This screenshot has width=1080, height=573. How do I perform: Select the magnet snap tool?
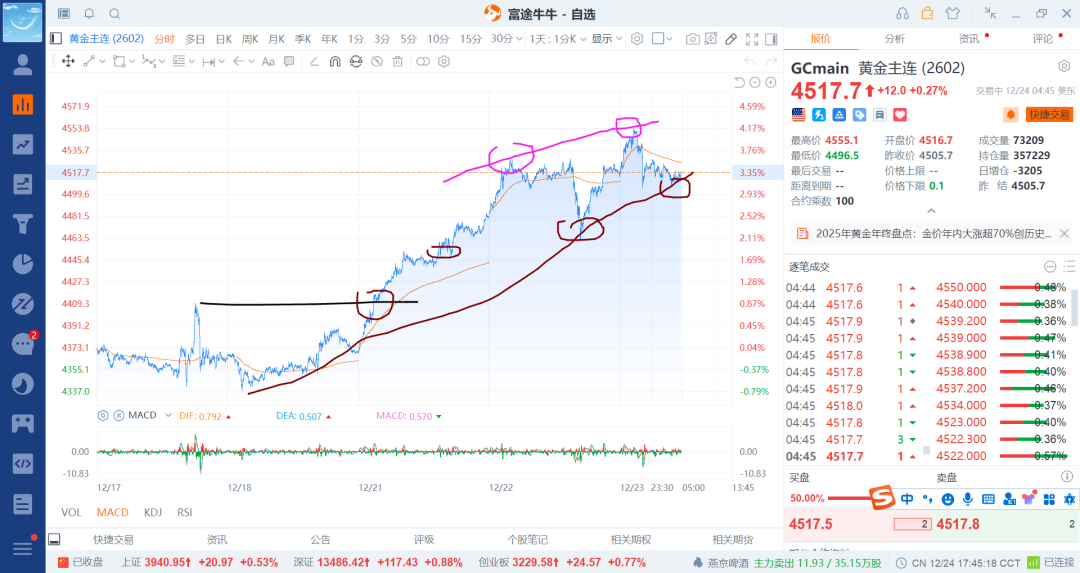pyautogui.click(x=335, y=61)
